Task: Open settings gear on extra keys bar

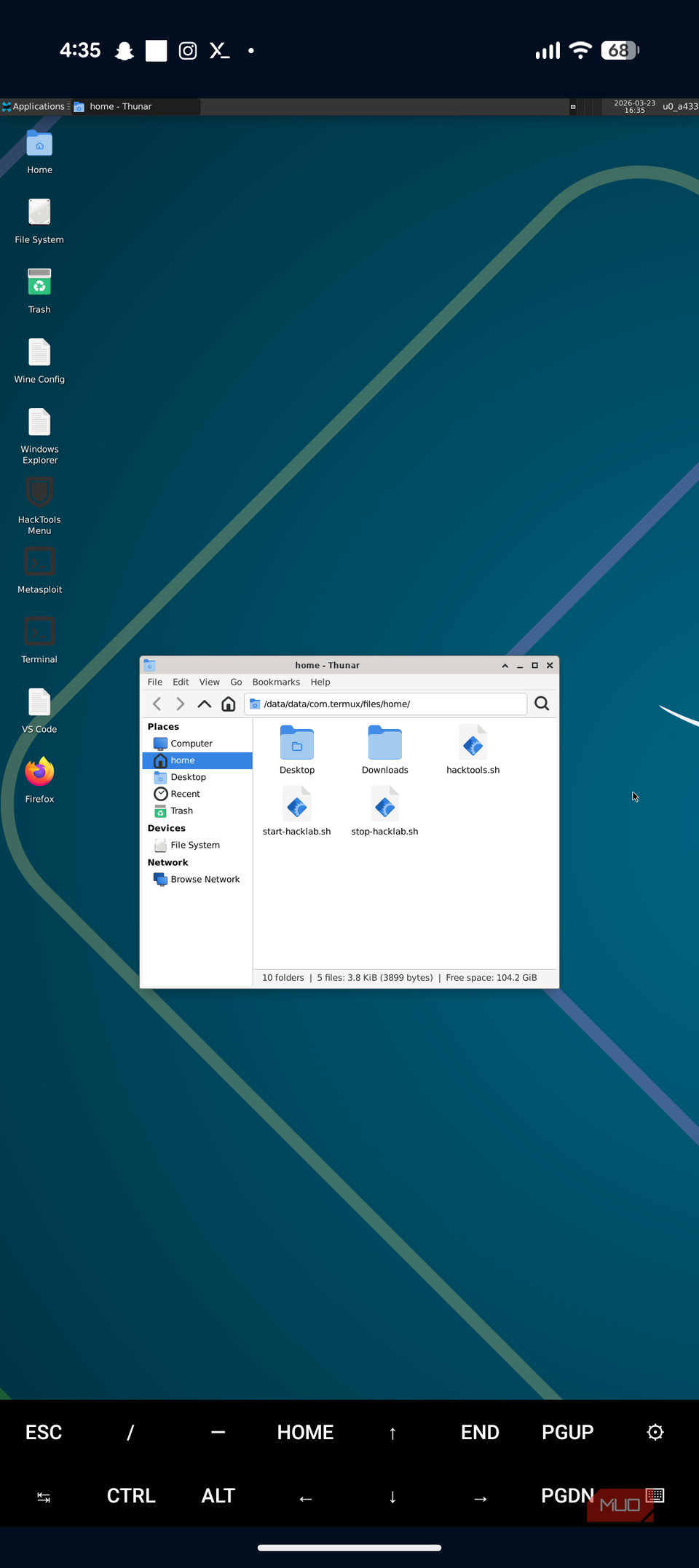Action: pos(655,1432)
